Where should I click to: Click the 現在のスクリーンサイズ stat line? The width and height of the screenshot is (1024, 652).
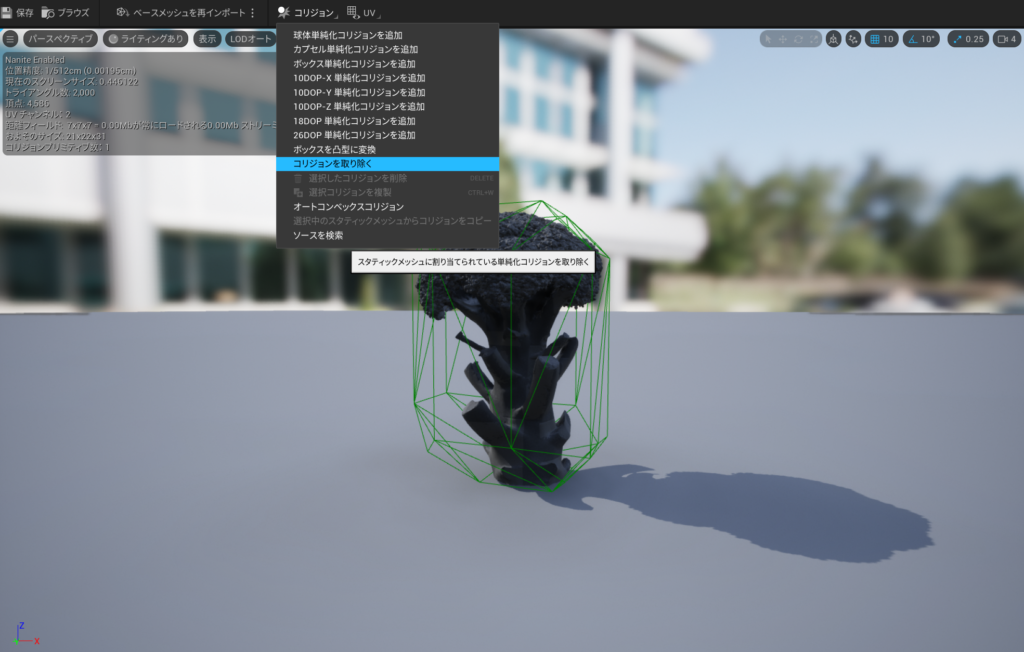coord(72,82)
